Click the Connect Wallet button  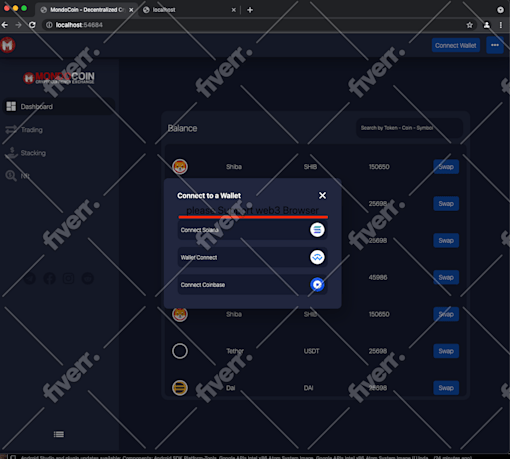[x=456, y=45]
